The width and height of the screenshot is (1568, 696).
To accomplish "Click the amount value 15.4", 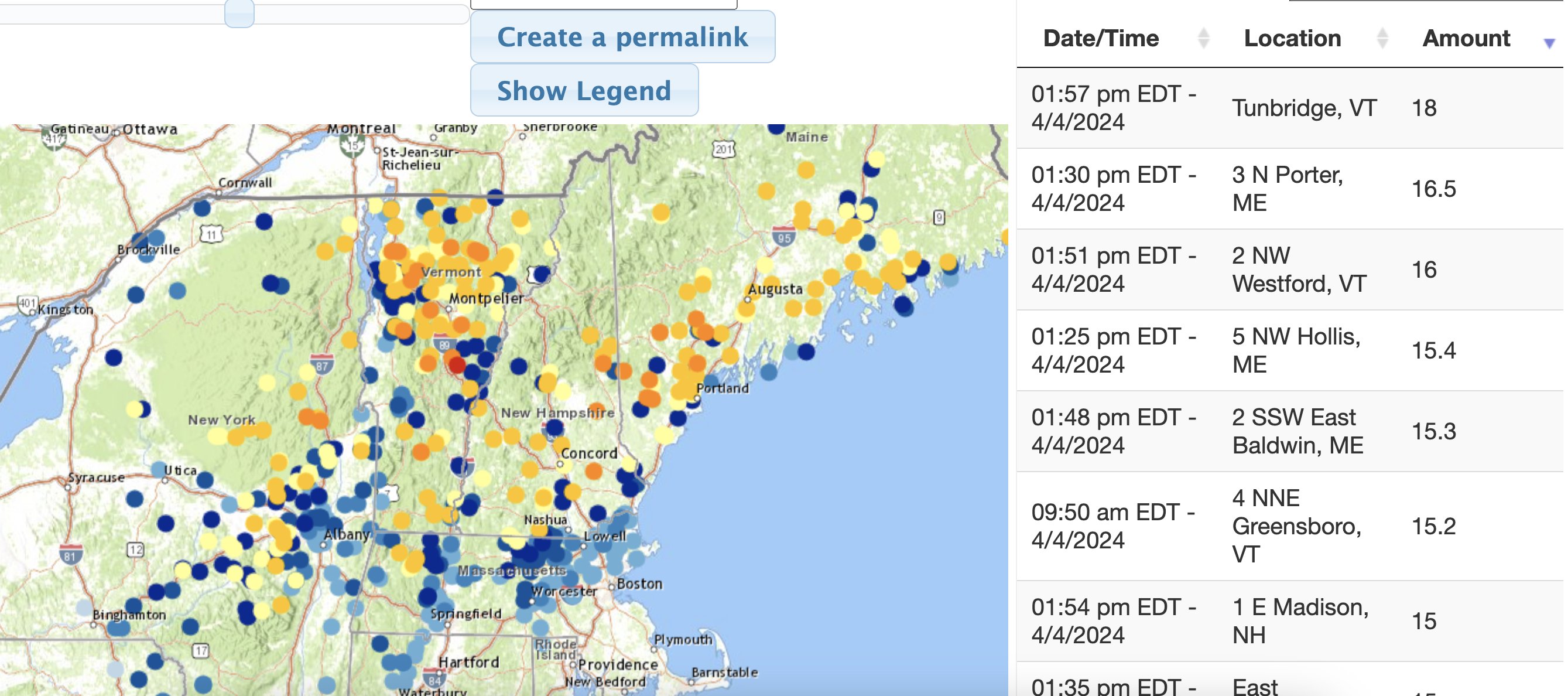I will click(x=1433, y=350).
